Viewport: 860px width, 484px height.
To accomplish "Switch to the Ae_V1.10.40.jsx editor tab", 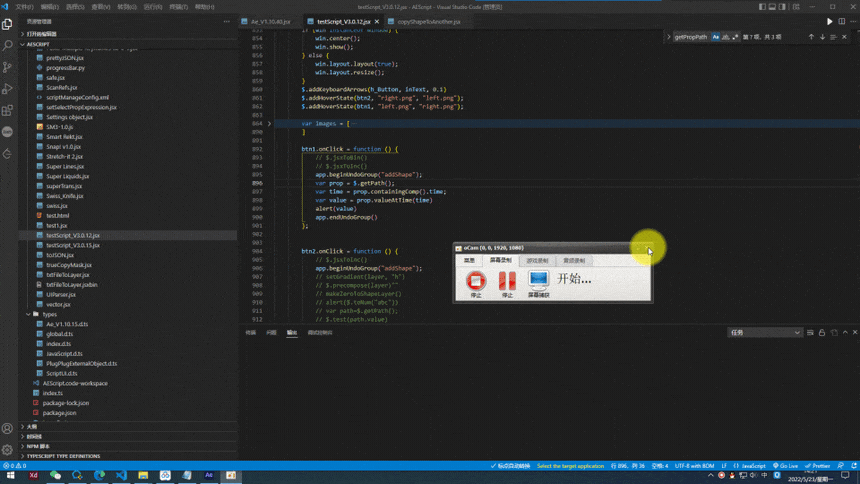I will [270, 21].
